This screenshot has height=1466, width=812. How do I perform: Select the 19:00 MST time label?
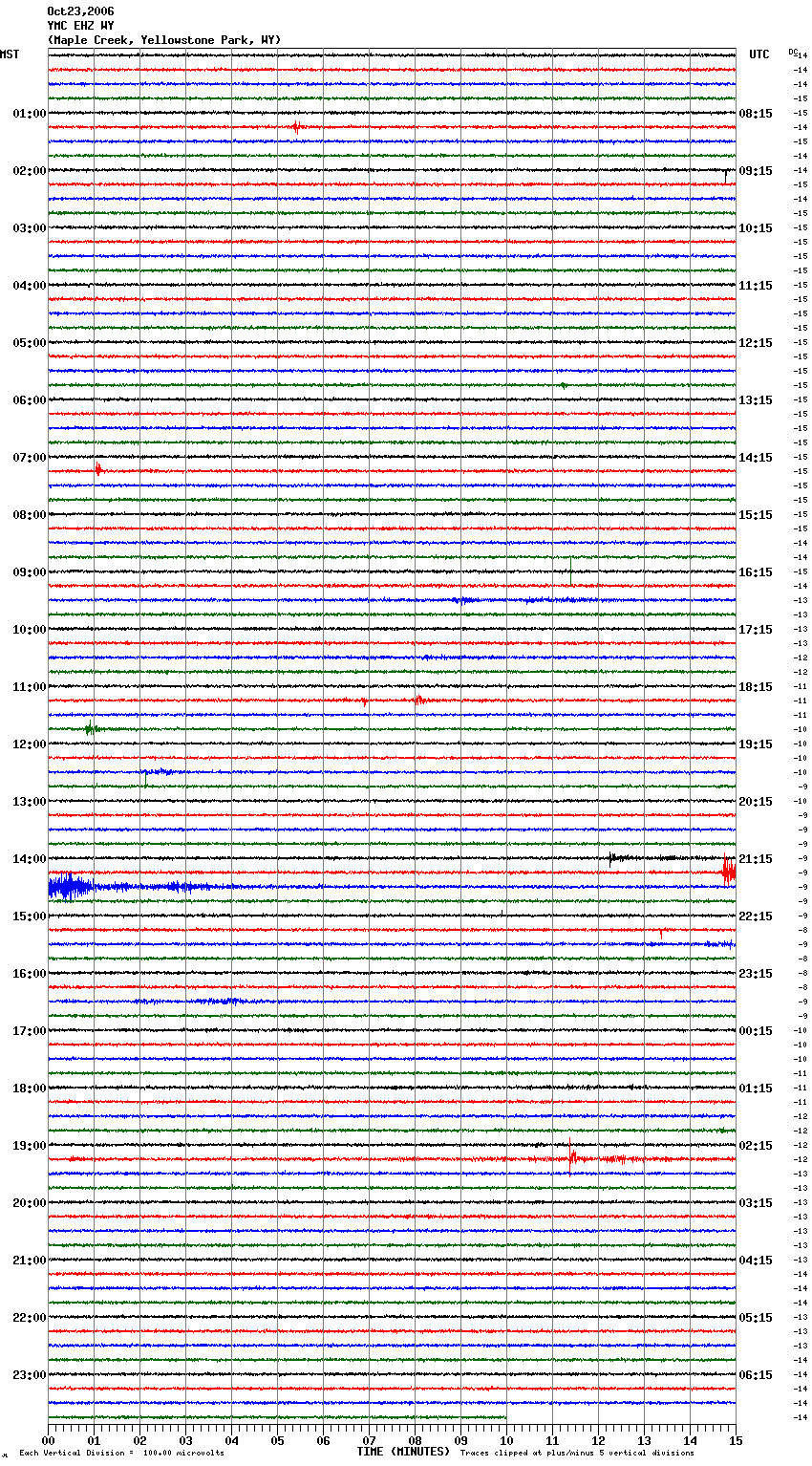(x=30, y=1146)
